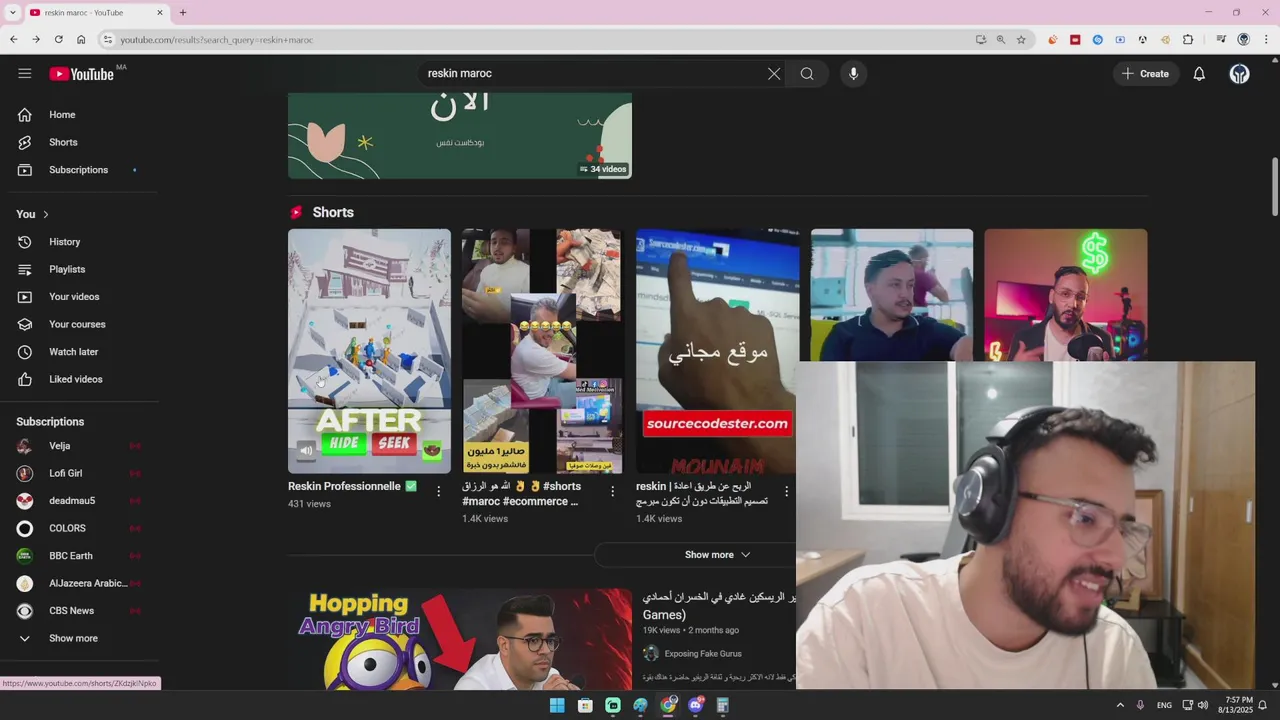This screenshot has width=1280, height=720.
Task: Open the new tab plus button
Action: click(x=183, y=12)
